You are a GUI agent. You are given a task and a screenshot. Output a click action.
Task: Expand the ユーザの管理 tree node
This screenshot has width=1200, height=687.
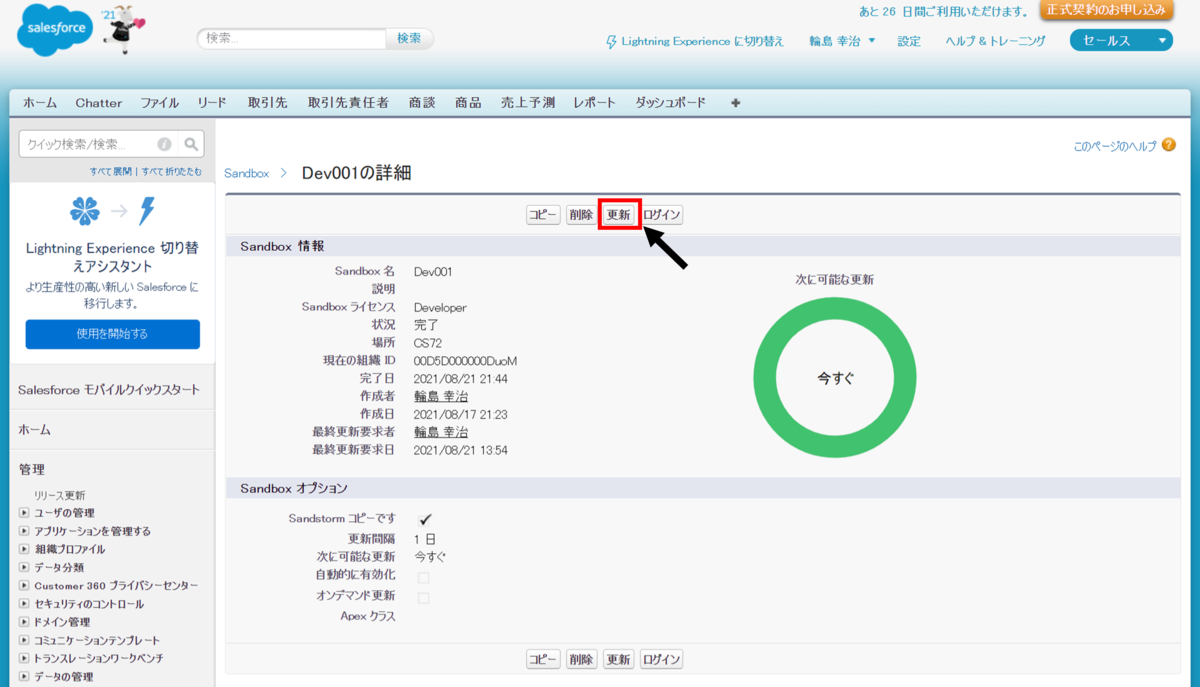[24, 513]
